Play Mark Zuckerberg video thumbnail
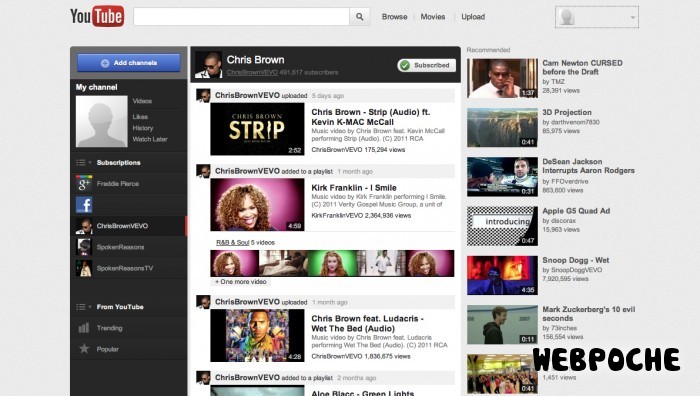 pos(502,325)
